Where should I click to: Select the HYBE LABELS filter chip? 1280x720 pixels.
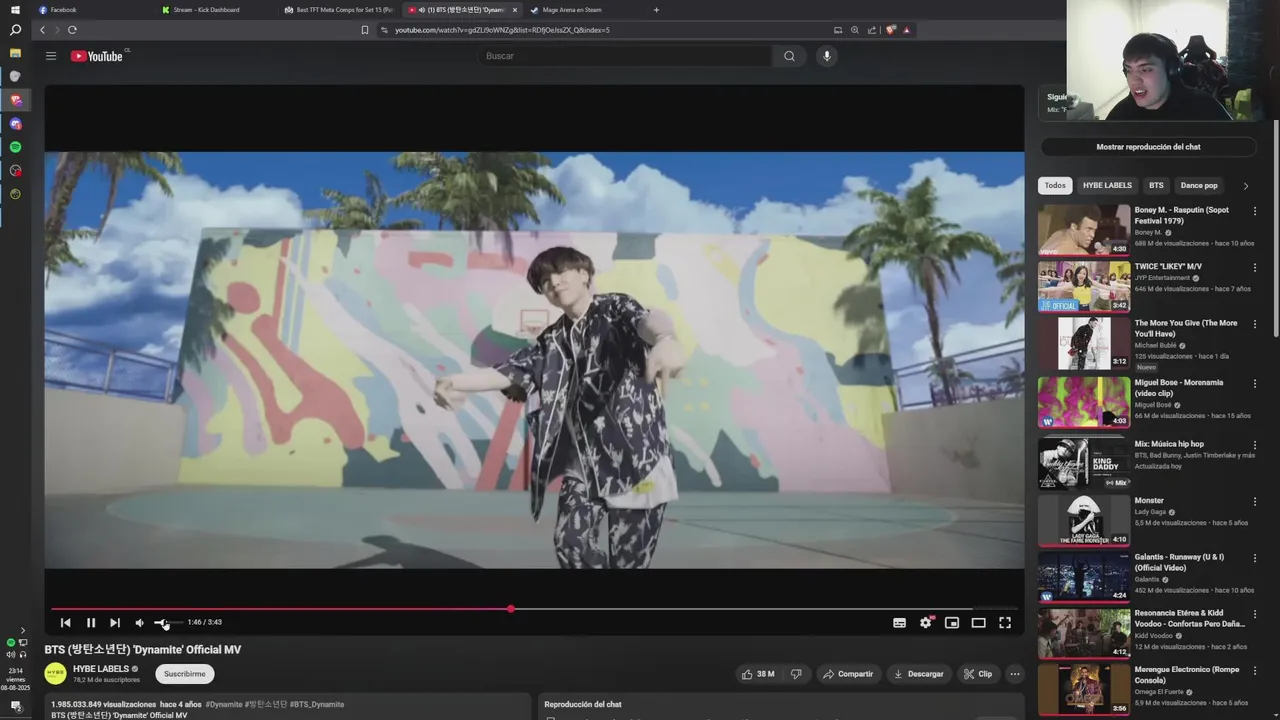1107,185
